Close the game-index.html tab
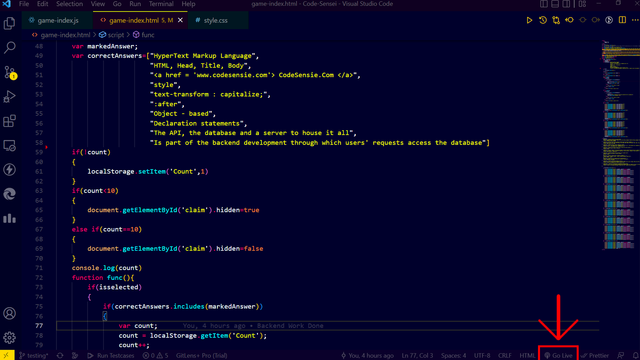This screenshot has width=640, height=360. pos(180,20)
